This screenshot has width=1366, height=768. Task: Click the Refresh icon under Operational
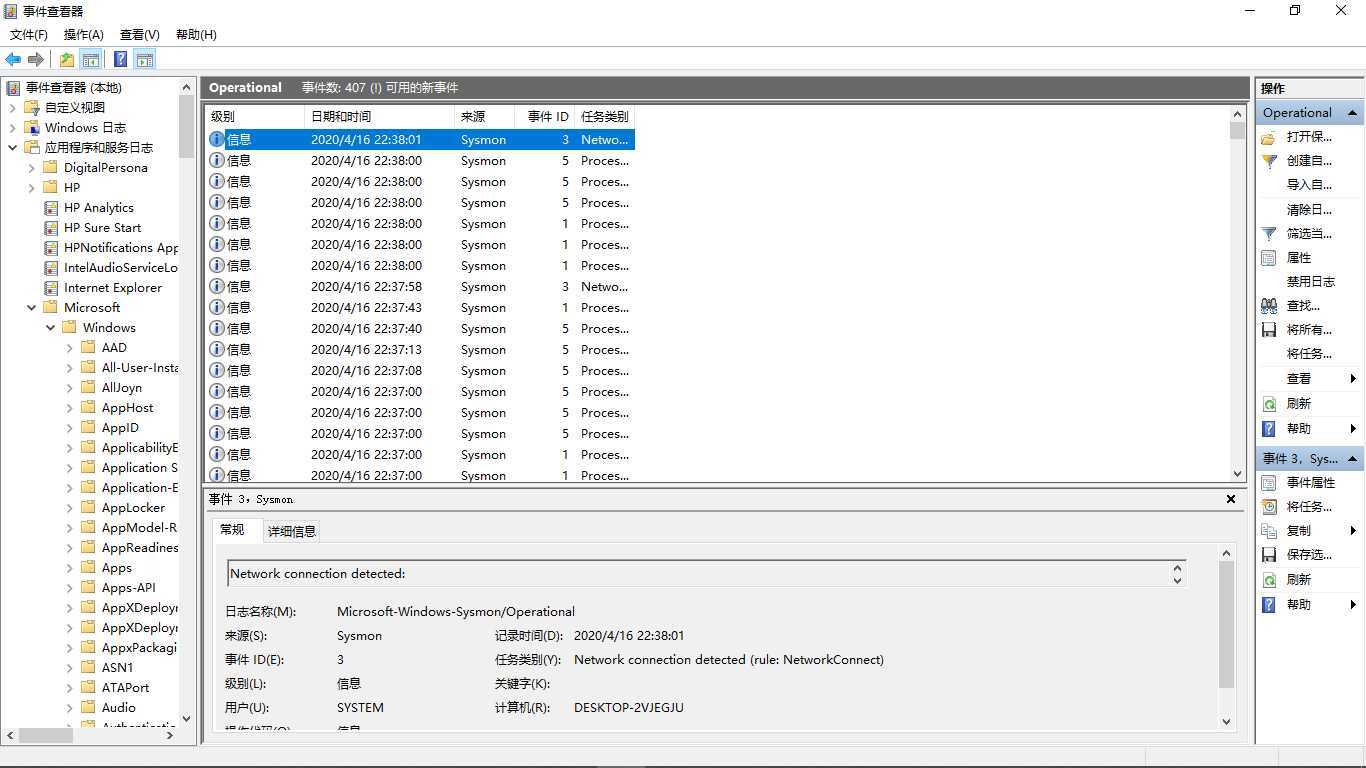[x=1269, y=404]
